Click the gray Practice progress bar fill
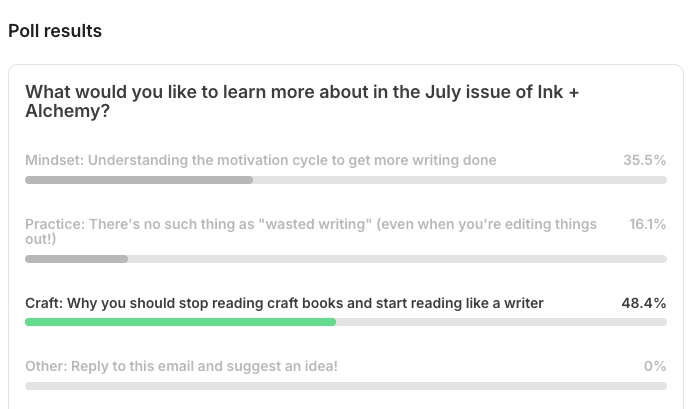The height and width of the screenshot is (409, 692). [x=76, y=259]
